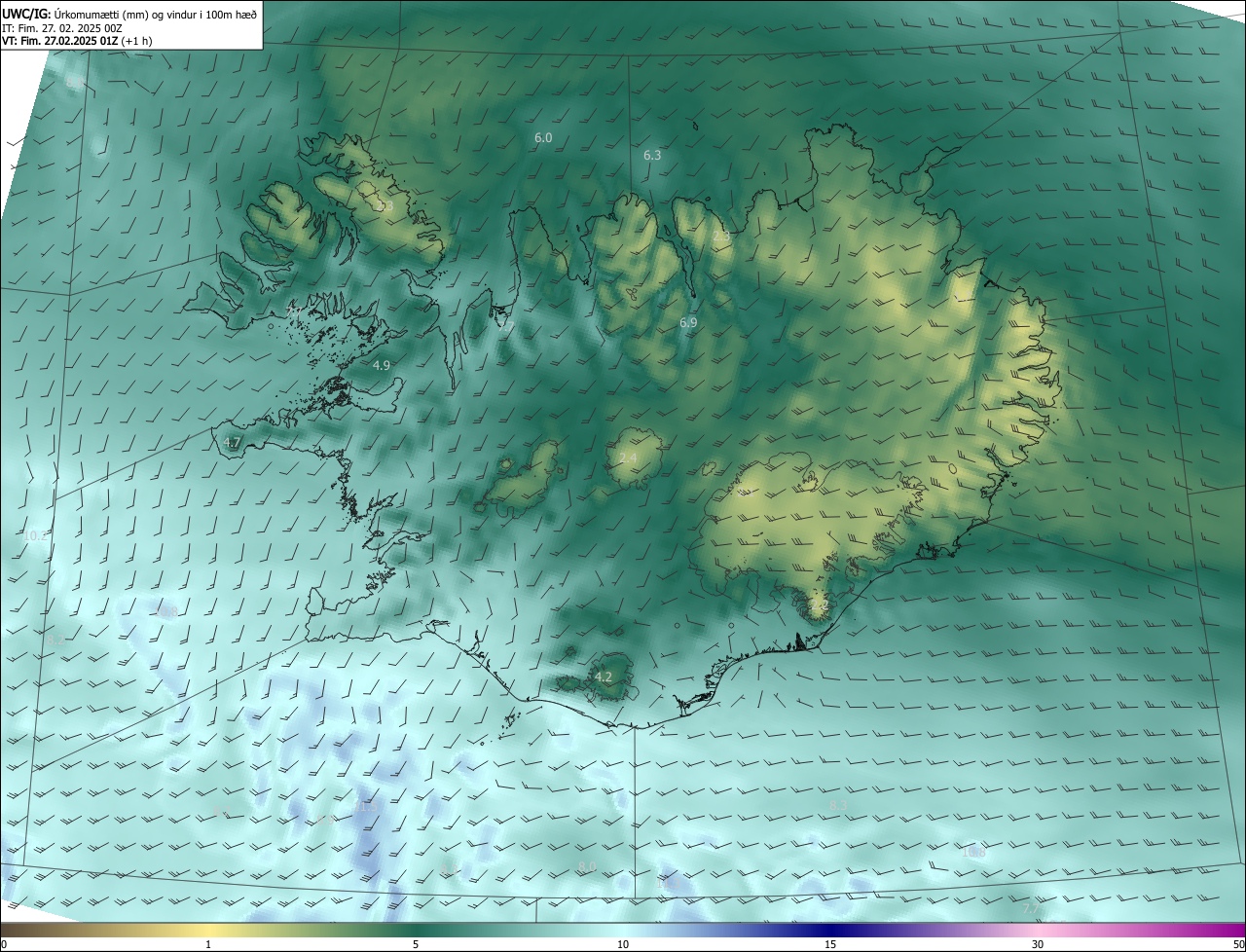Click the 6.3 value label on the map
This screenshot has height=952, width=1246.
click(x=652, y=155)
